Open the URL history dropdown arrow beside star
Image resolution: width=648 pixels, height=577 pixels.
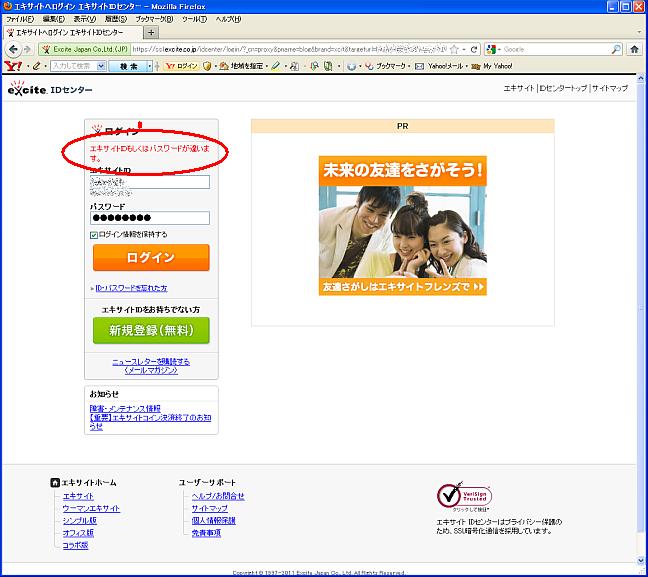[464, 50]
